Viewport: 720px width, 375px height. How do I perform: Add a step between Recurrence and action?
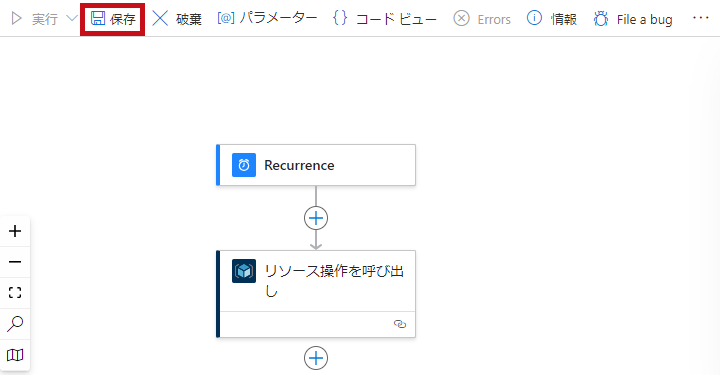click(x=316, y=218)
